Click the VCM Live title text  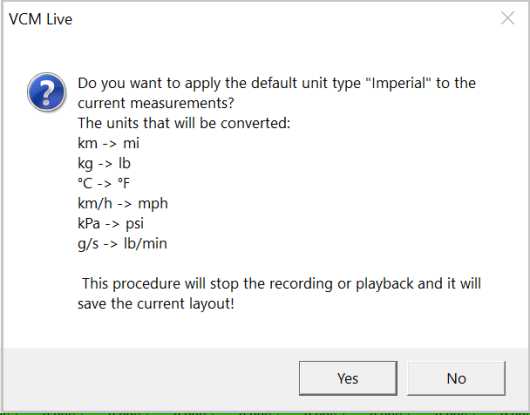pyautogui.click(x=41, y=19)
